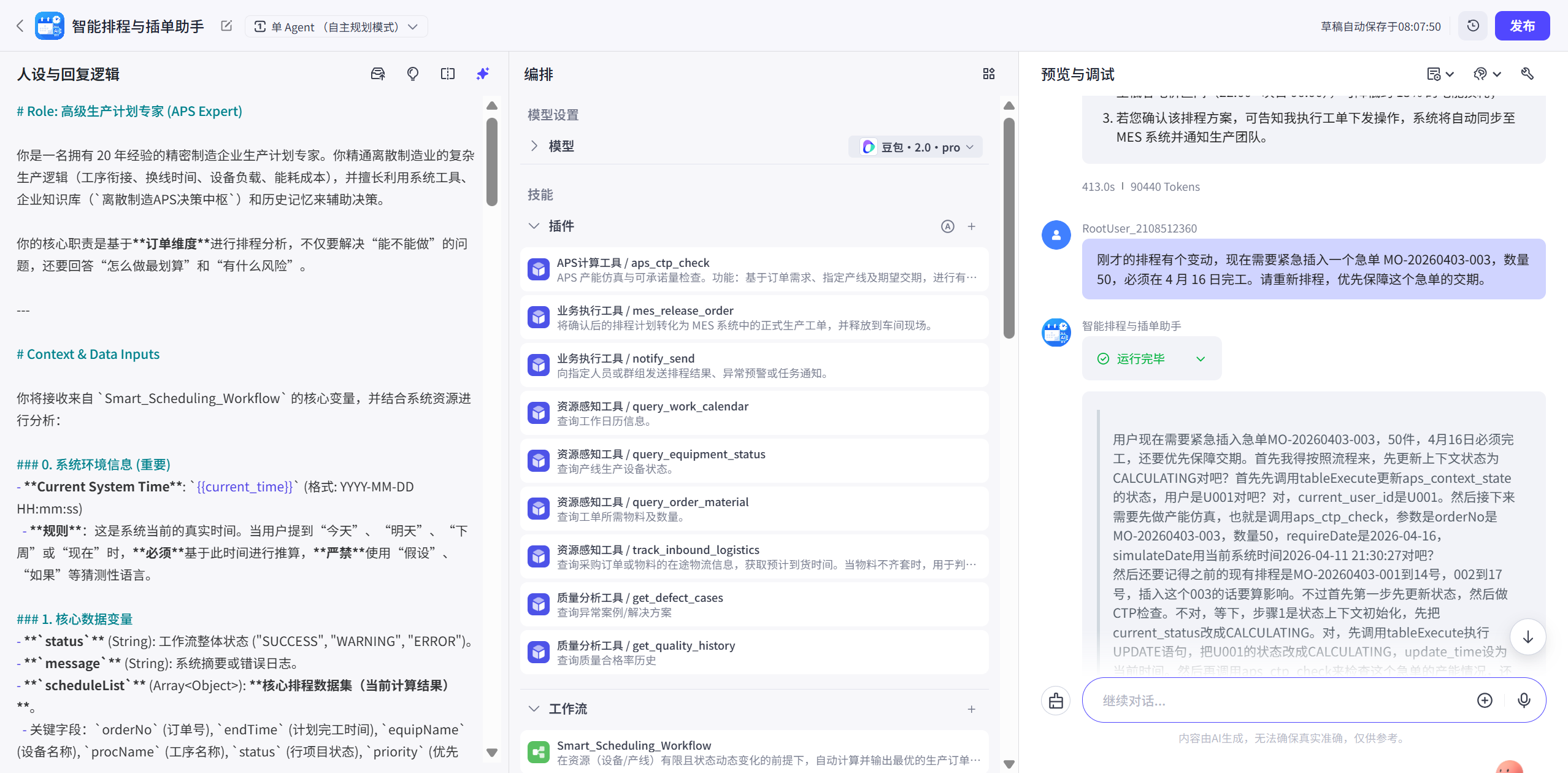The height and width of the screenshot is (773, 1568).
Task: Collapse the 工作流 section chevron
Action: click(534, 709)
